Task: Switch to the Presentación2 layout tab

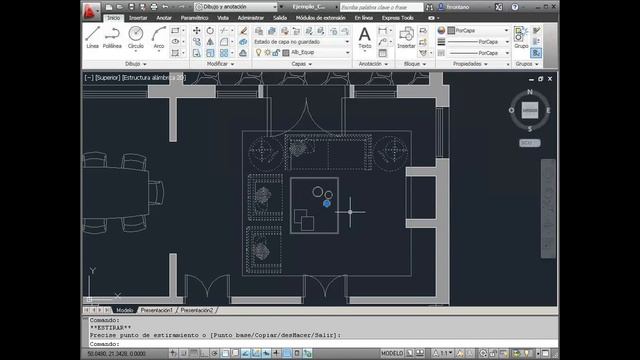Action: tap(196, 310)
